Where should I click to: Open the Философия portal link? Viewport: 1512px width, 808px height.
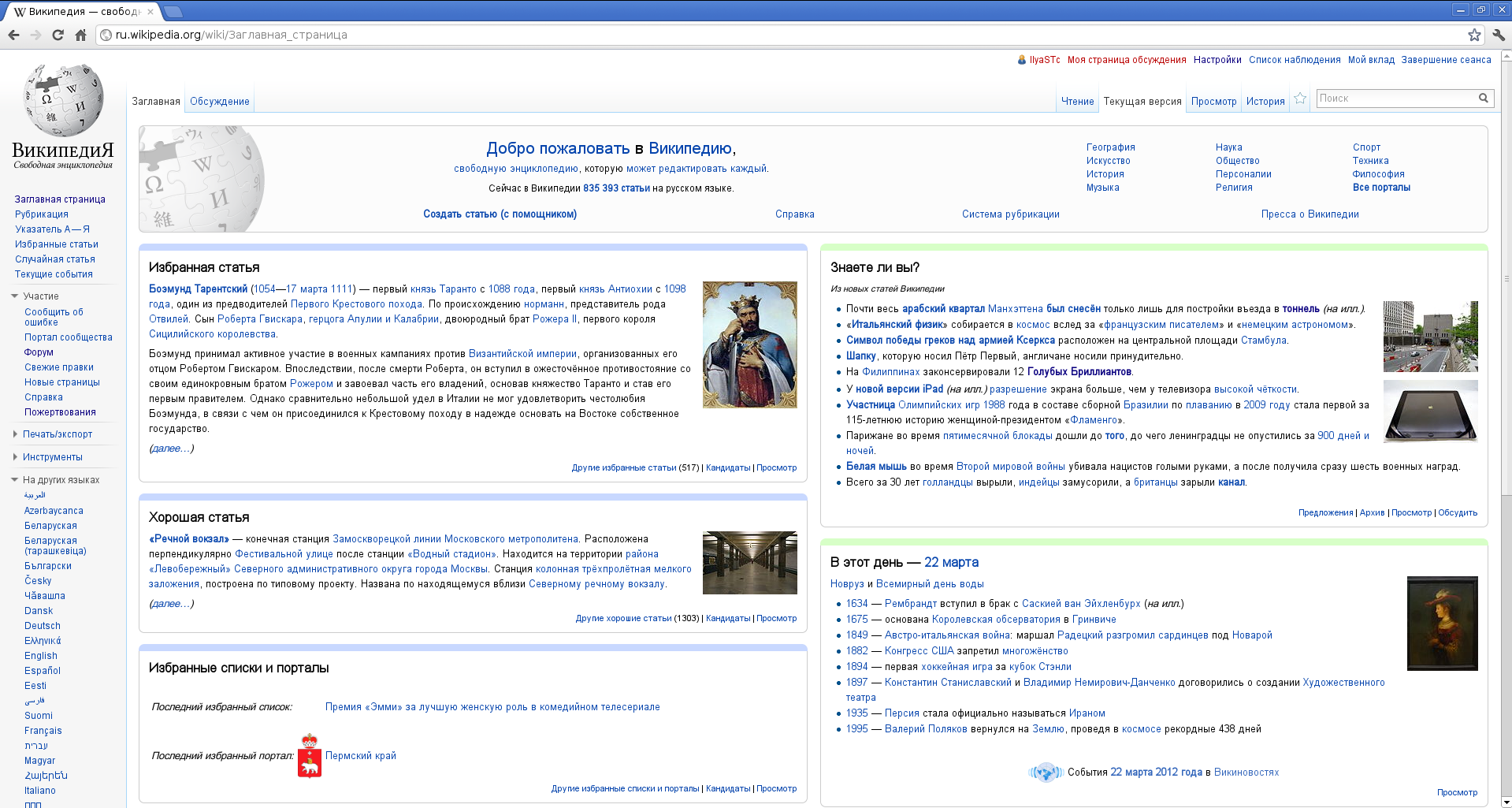pyautogui.click(x=1378, y=174)
